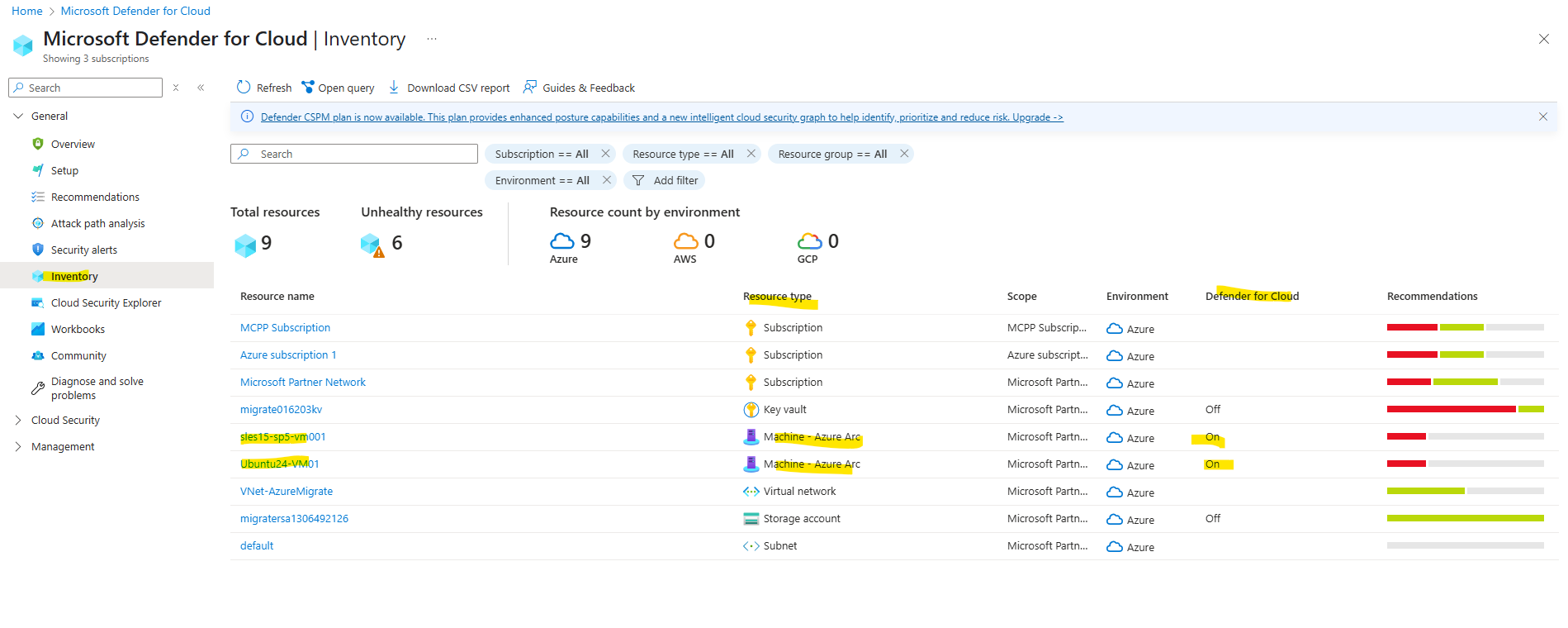This screenshot has height=628, width=1568.
Task: Click the Community people icon
Action: [38, 355]
